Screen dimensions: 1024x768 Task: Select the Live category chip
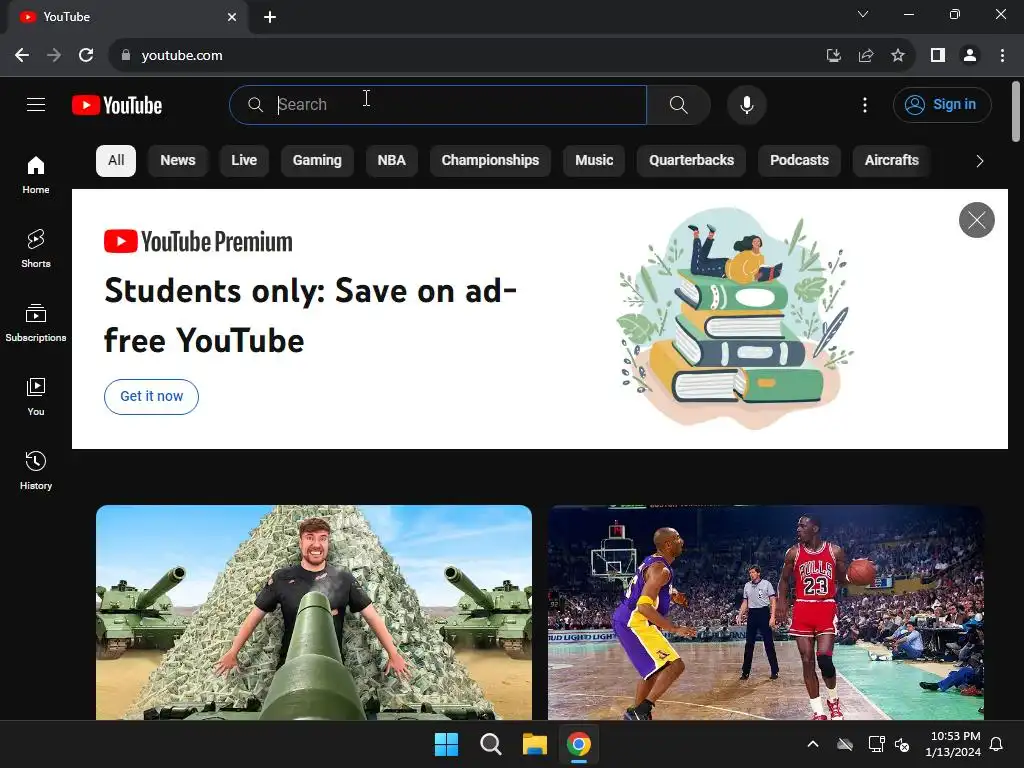pyautogui.click(x=244, y=161)
